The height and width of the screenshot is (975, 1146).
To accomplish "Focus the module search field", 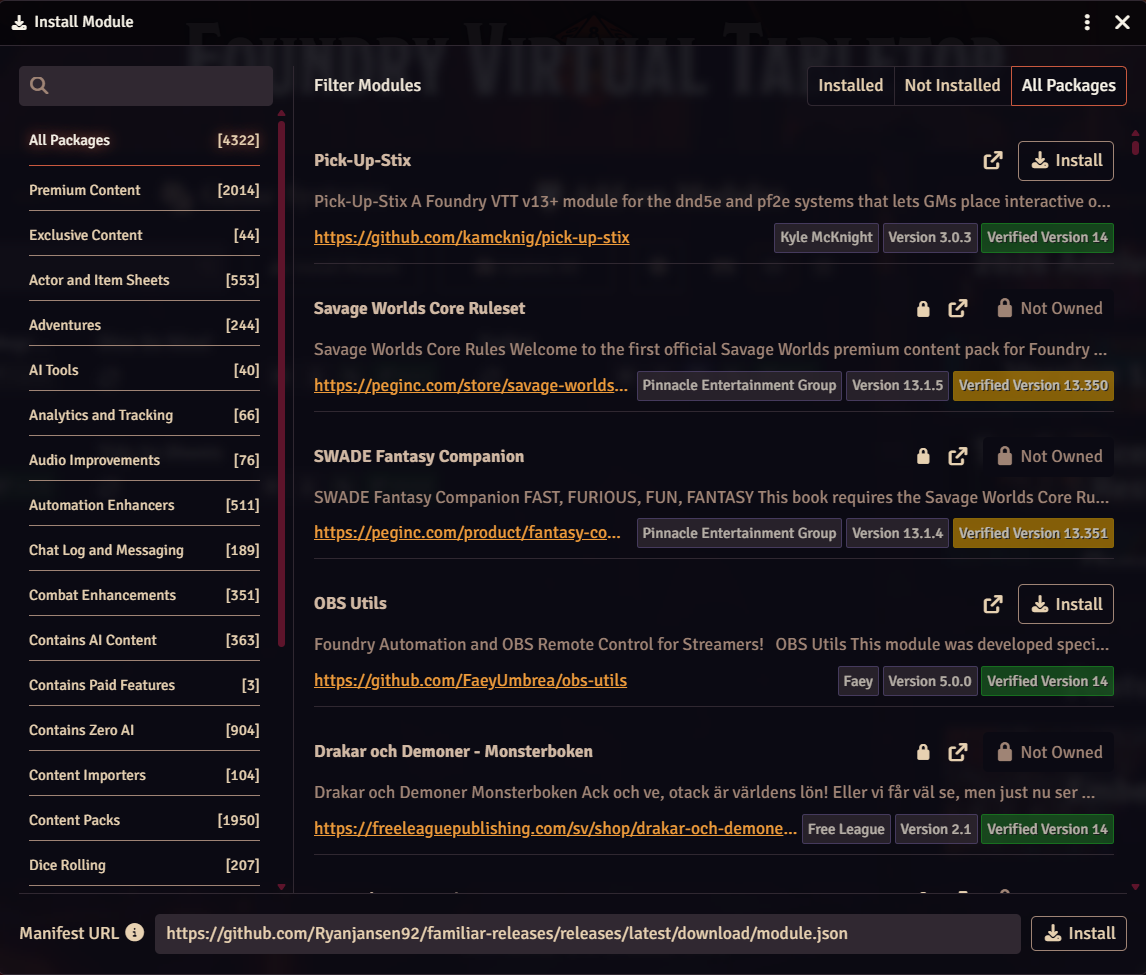I will click(x=146, y=86).
